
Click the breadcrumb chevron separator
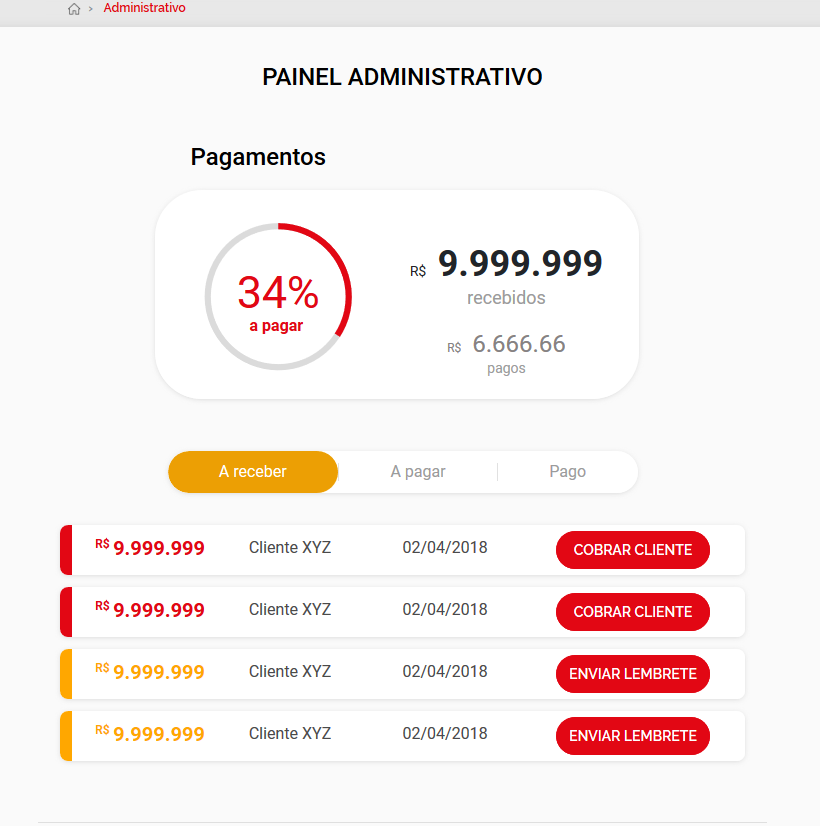pyautogui.click(x=91, y=9)
